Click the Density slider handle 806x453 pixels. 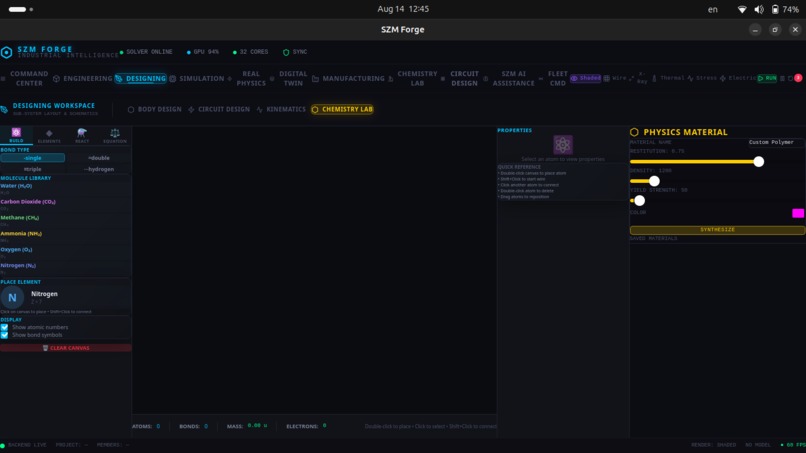tap(654, 181)
